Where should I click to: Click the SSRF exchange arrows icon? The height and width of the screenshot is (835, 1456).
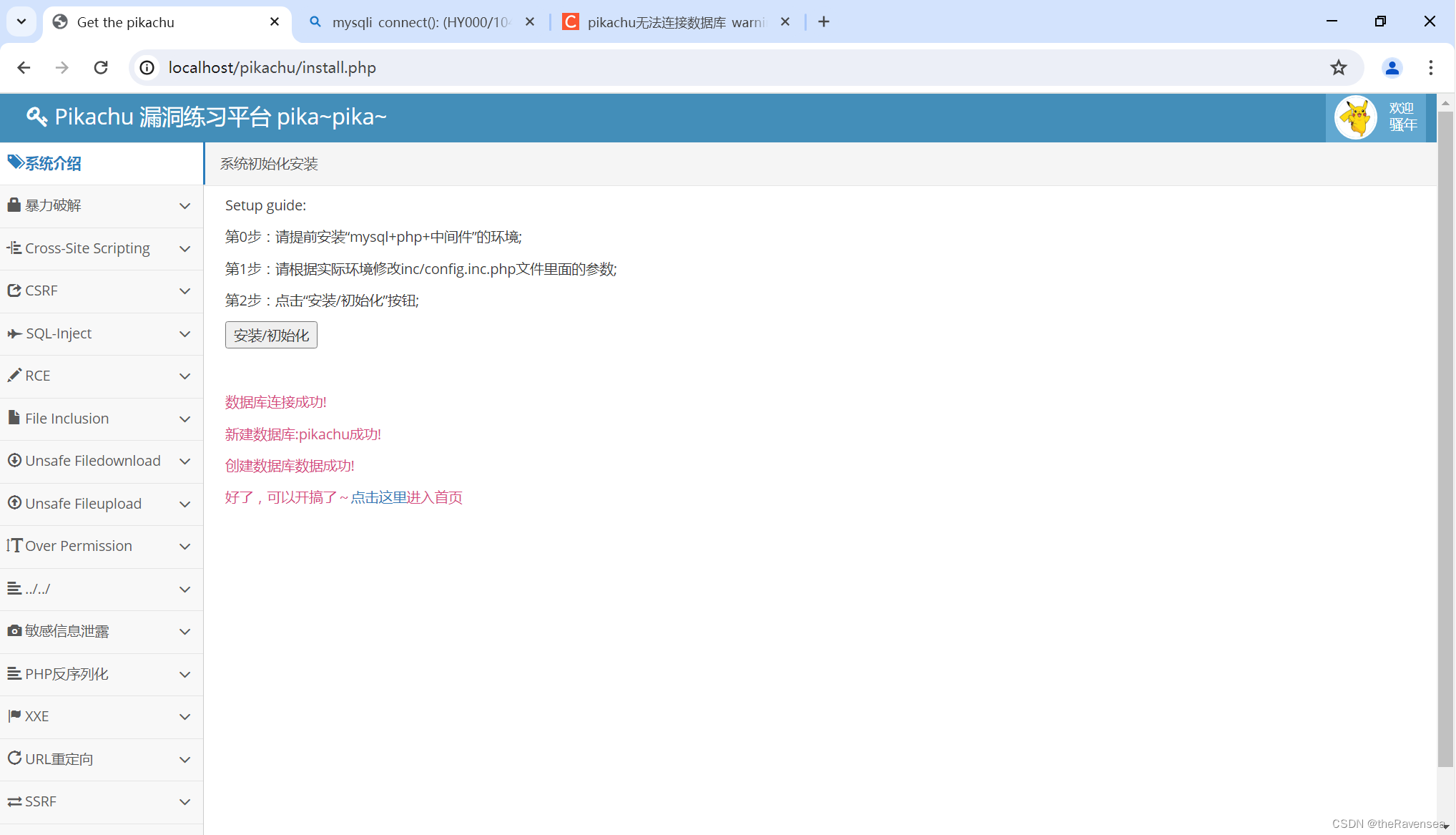(x=14, y=801)
